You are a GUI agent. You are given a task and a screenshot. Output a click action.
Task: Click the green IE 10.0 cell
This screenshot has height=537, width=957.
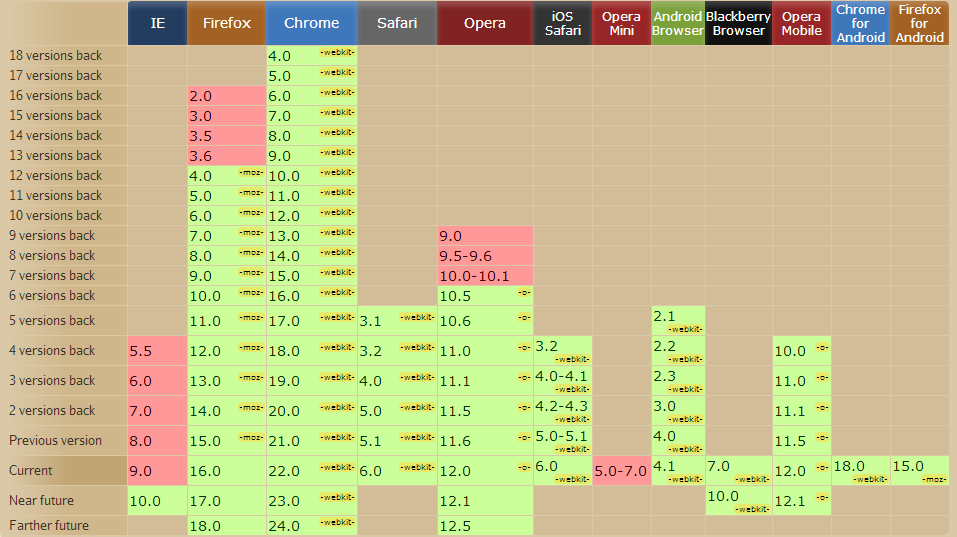click(157, 500)
